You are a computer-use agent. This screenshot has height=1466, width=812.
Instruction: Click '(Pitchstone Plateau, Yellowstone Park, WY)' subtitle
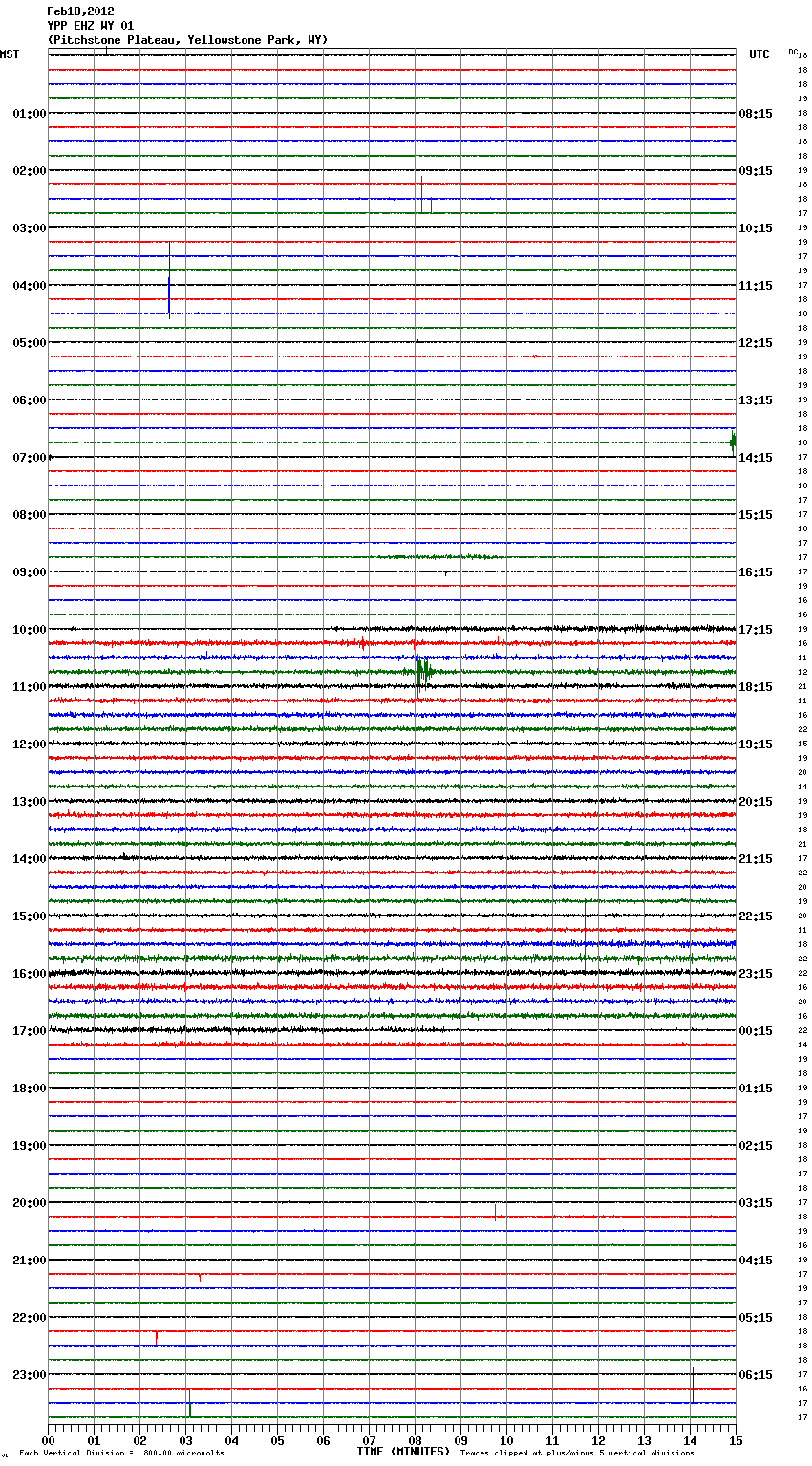click(x=187, y=40)
